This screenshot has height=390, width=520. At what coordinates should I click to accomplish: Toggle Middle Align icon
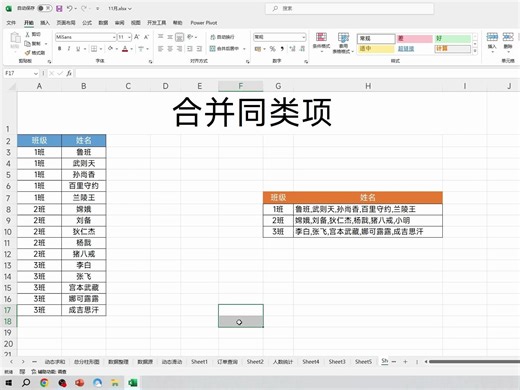[x=170, y=37]
